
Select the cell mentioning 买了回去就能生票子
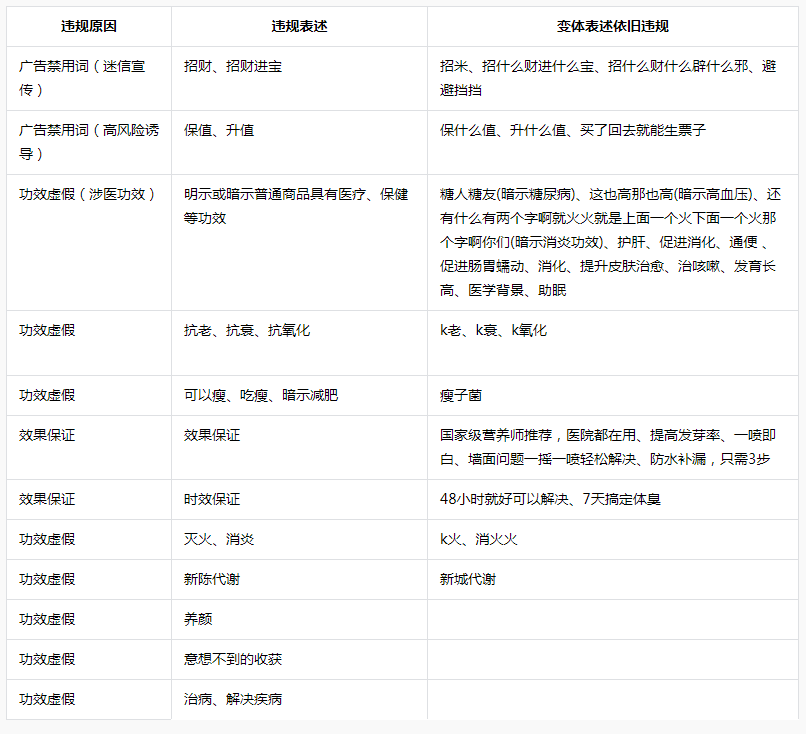613,142
